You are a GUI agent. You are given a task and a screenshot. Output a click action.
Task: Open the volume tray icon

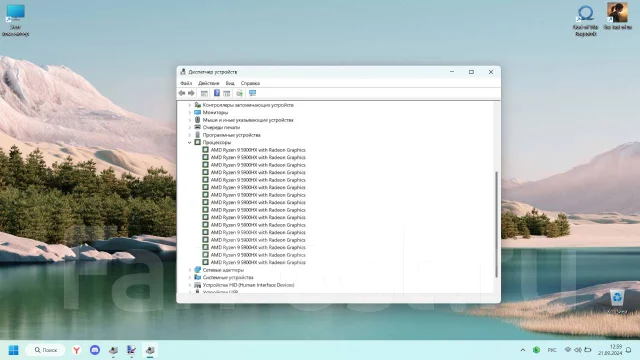578,350
